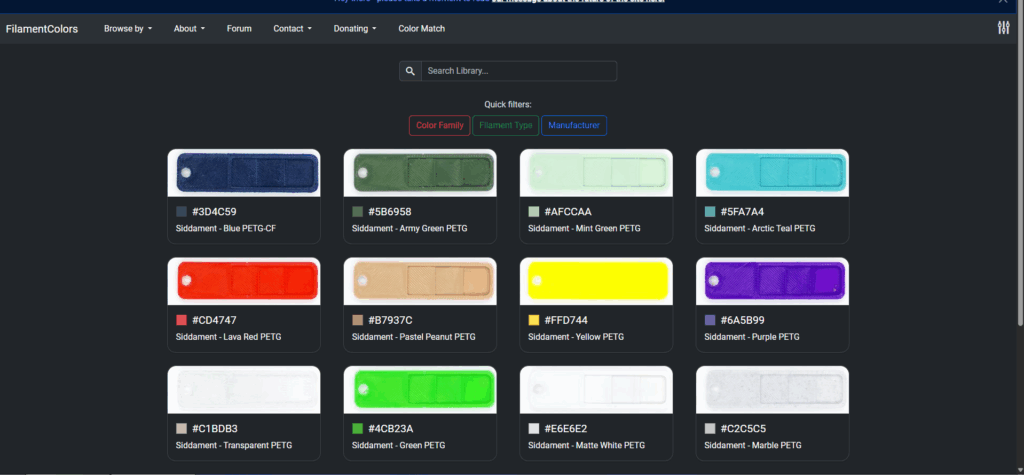Open the Siddament - Purple PETG title
The image size is (1024, 475).
[752, 337]
